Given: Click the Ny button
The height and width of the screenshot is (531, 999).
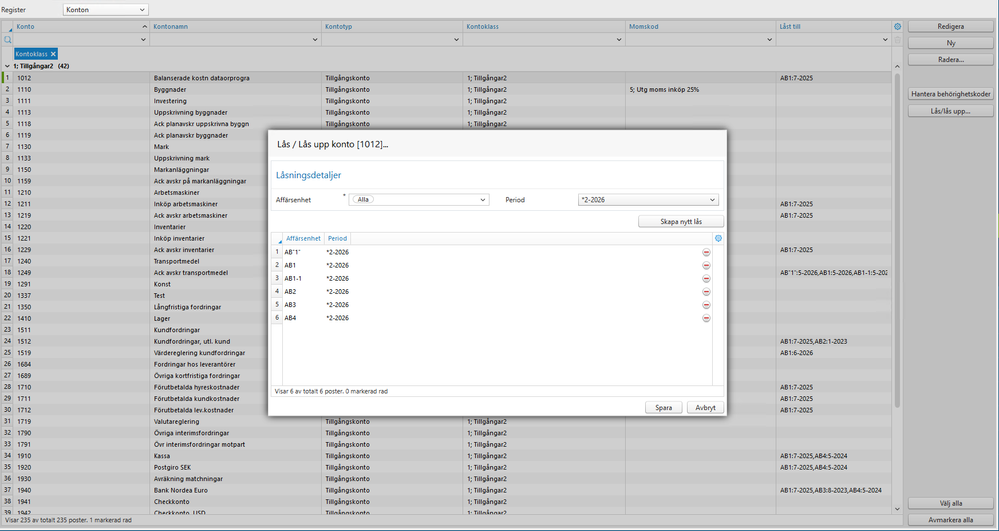Looking at the screenshot, I should point(951,43).
